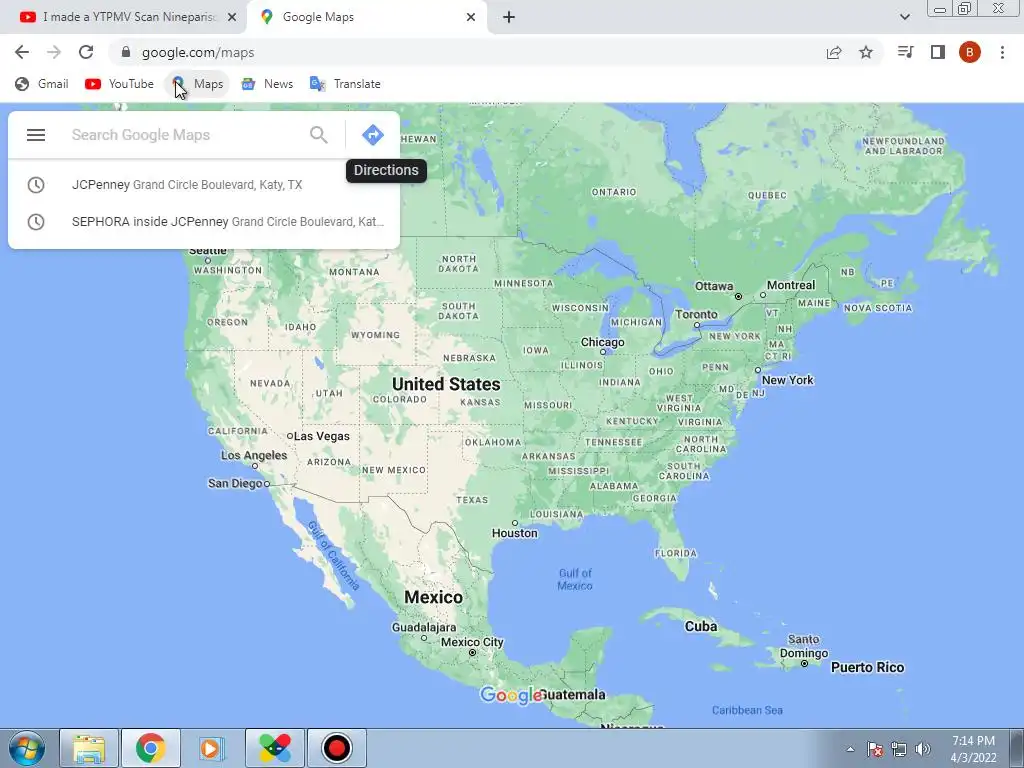The image size is (1024, 768).
Task: Open the Translate bookmark
Action: pos(345,84)
